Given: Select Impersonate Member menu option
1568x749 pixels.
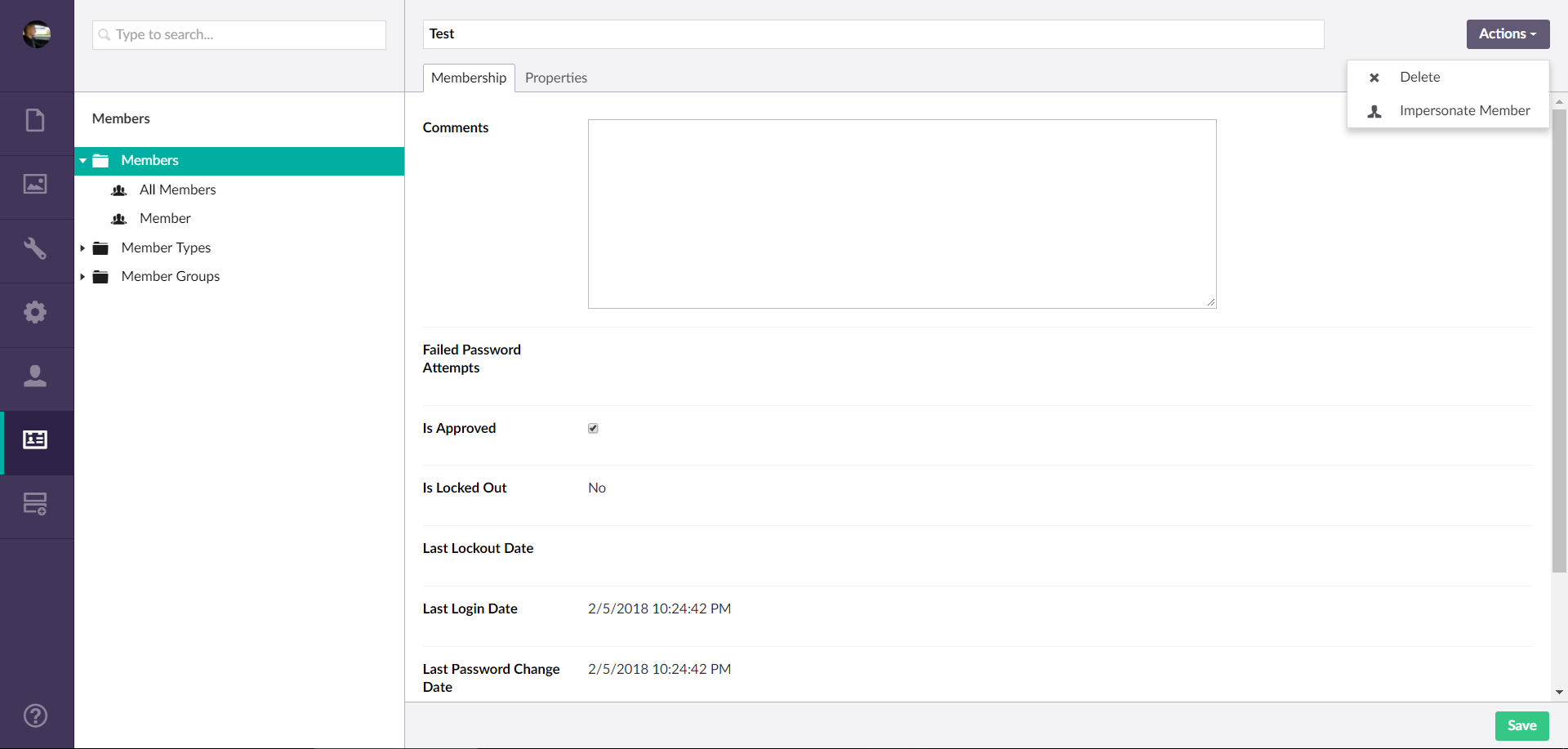Looking at the screenshot, I should tap(1463, 110).
